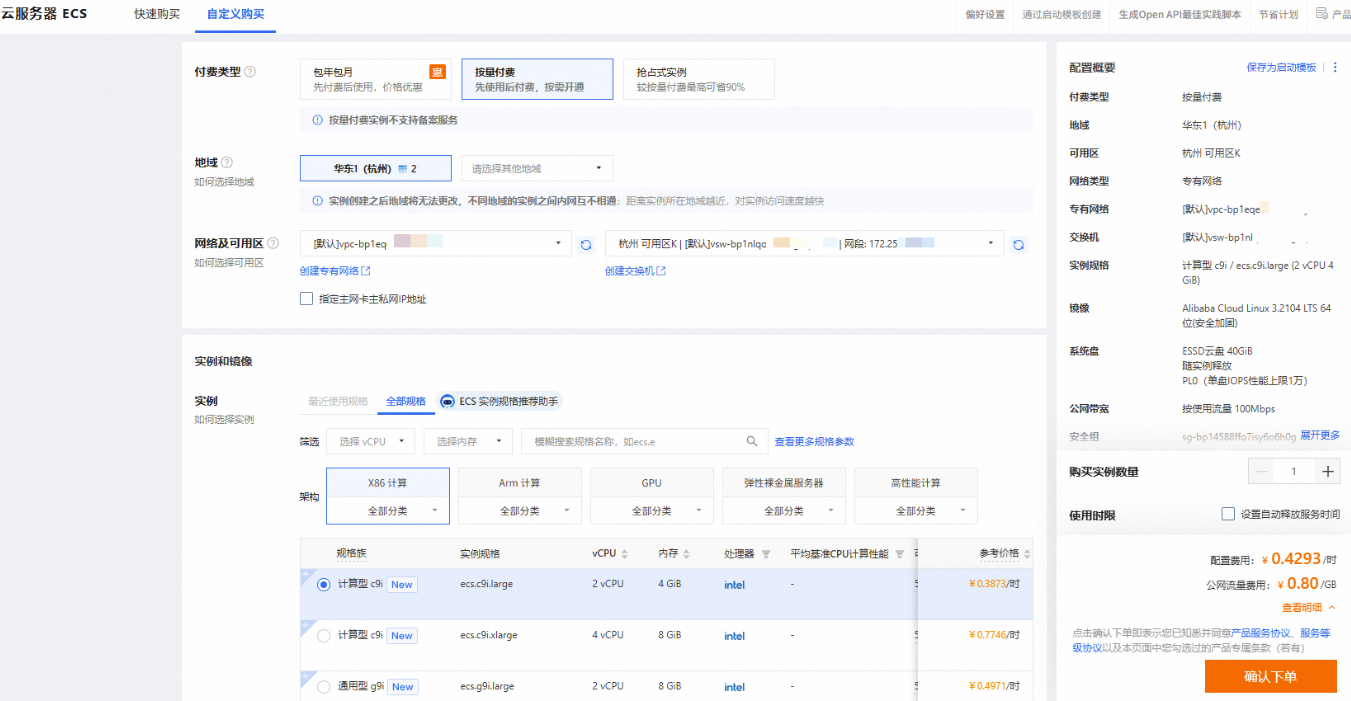Image resolution: width=1351 pixels, height=701 pixels.
Task: Select the 华东1（杭州）region option
Action: [376, 168]
